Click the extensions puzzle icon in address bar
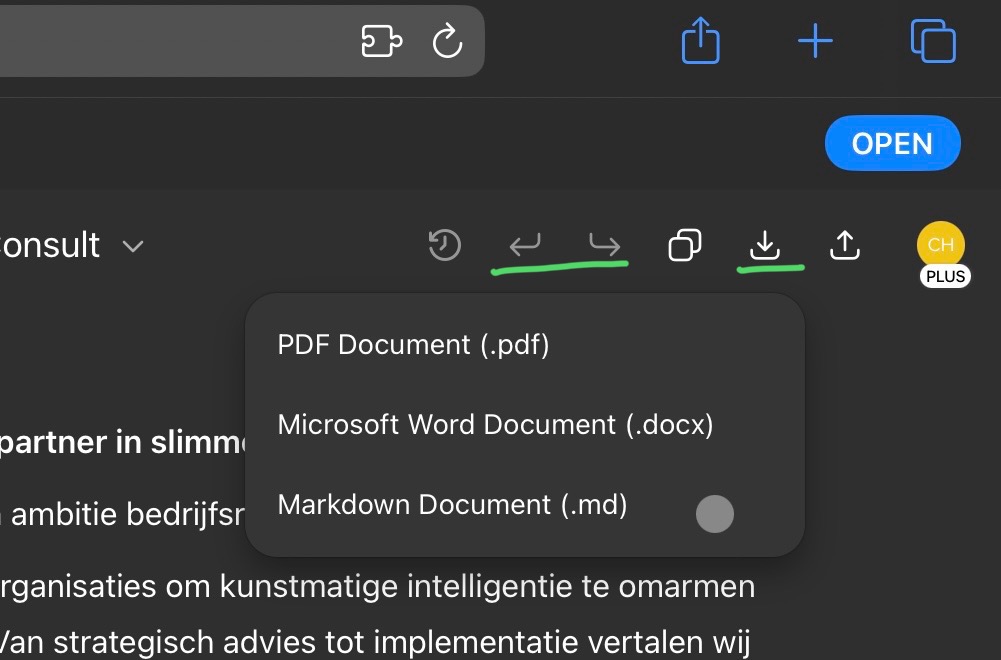This screenshot has width=1001, height=660. click(x=381, y=42)
